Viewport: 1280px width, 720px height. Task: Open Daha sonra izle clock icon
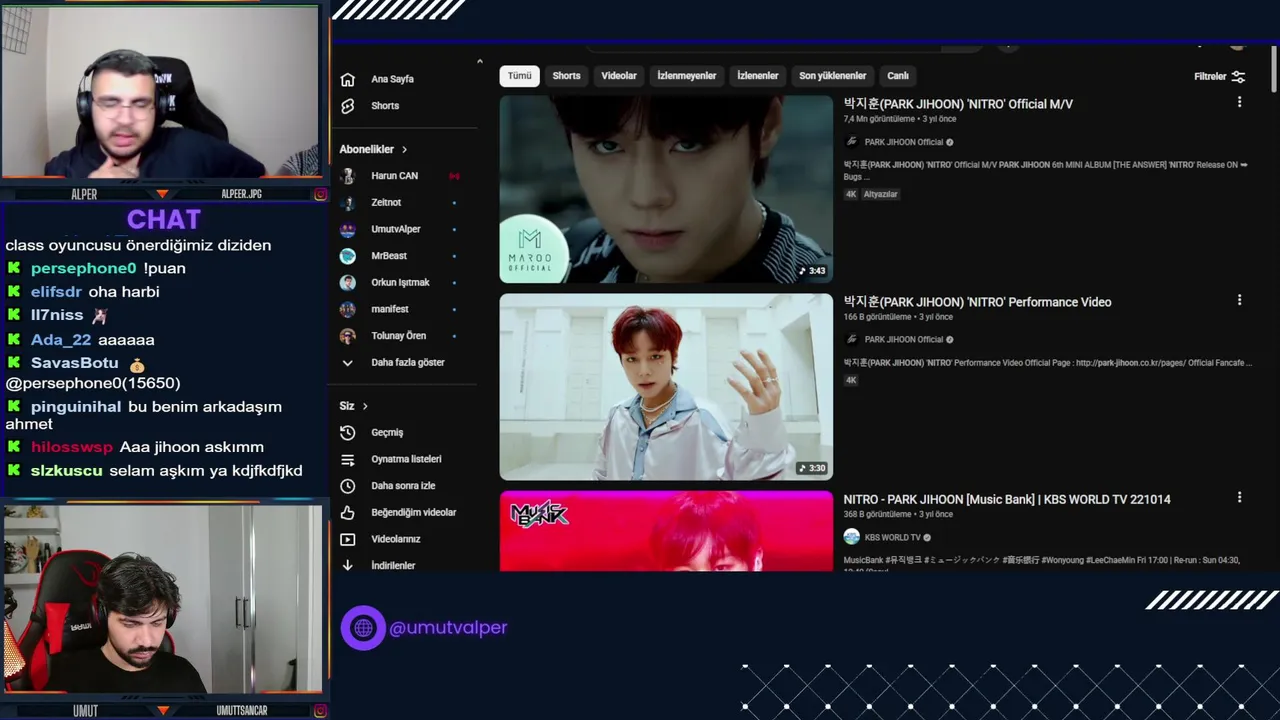coord(347,486)
